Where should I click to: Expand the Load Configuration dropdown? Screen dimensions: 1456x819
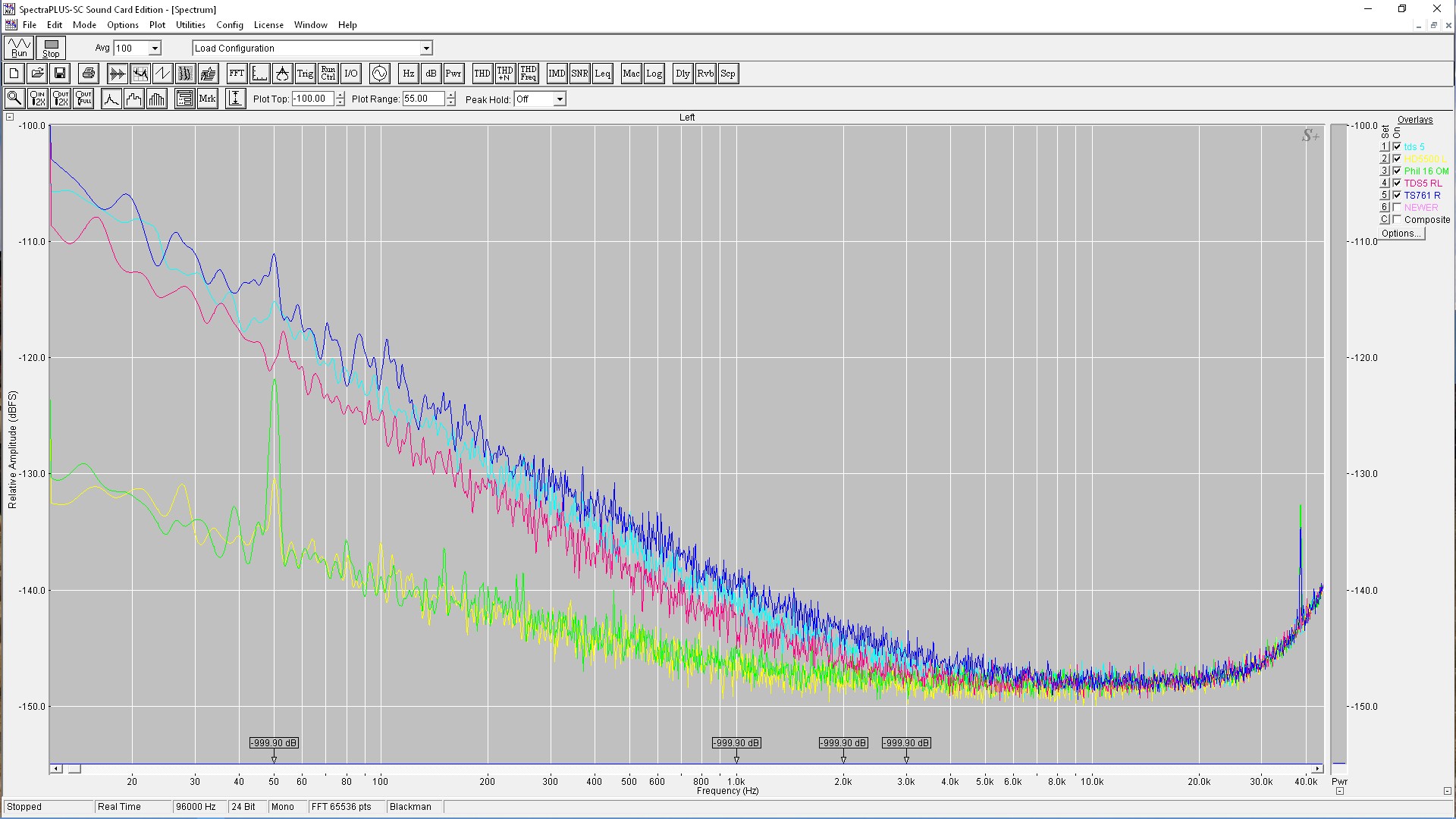[426, 49]
